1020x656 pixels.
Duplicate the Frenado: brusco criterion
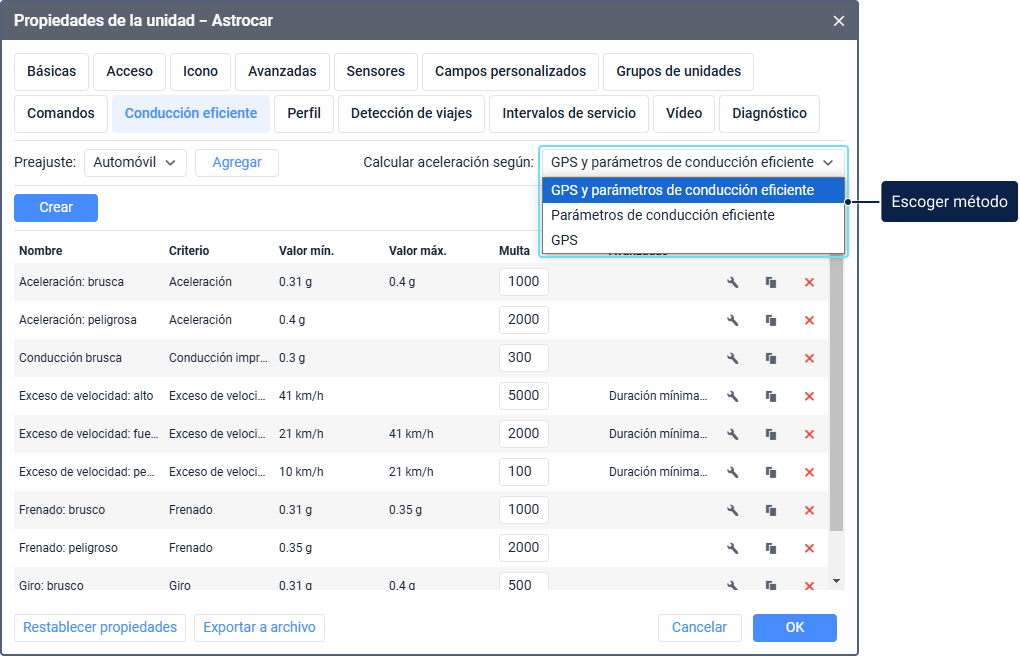tap(771, 510)
